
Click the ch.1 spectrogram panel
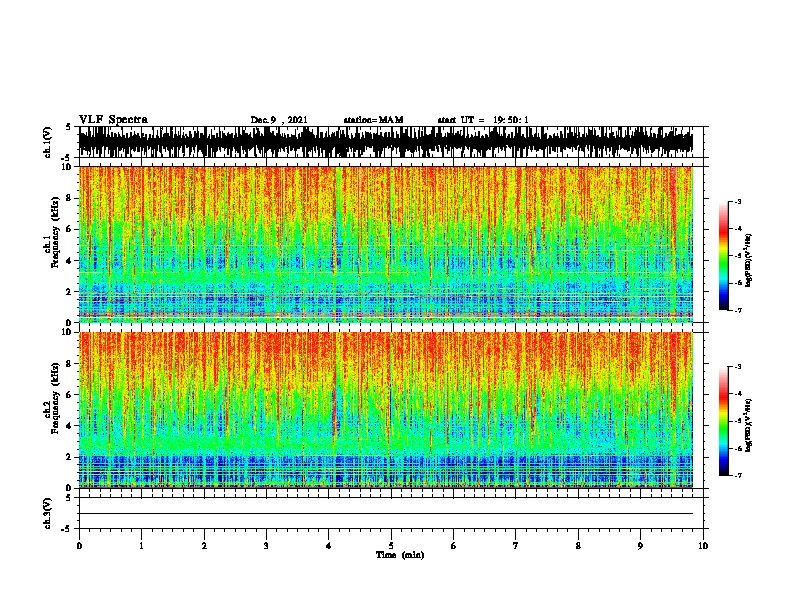pyautogui.click(x=386, y=244)
